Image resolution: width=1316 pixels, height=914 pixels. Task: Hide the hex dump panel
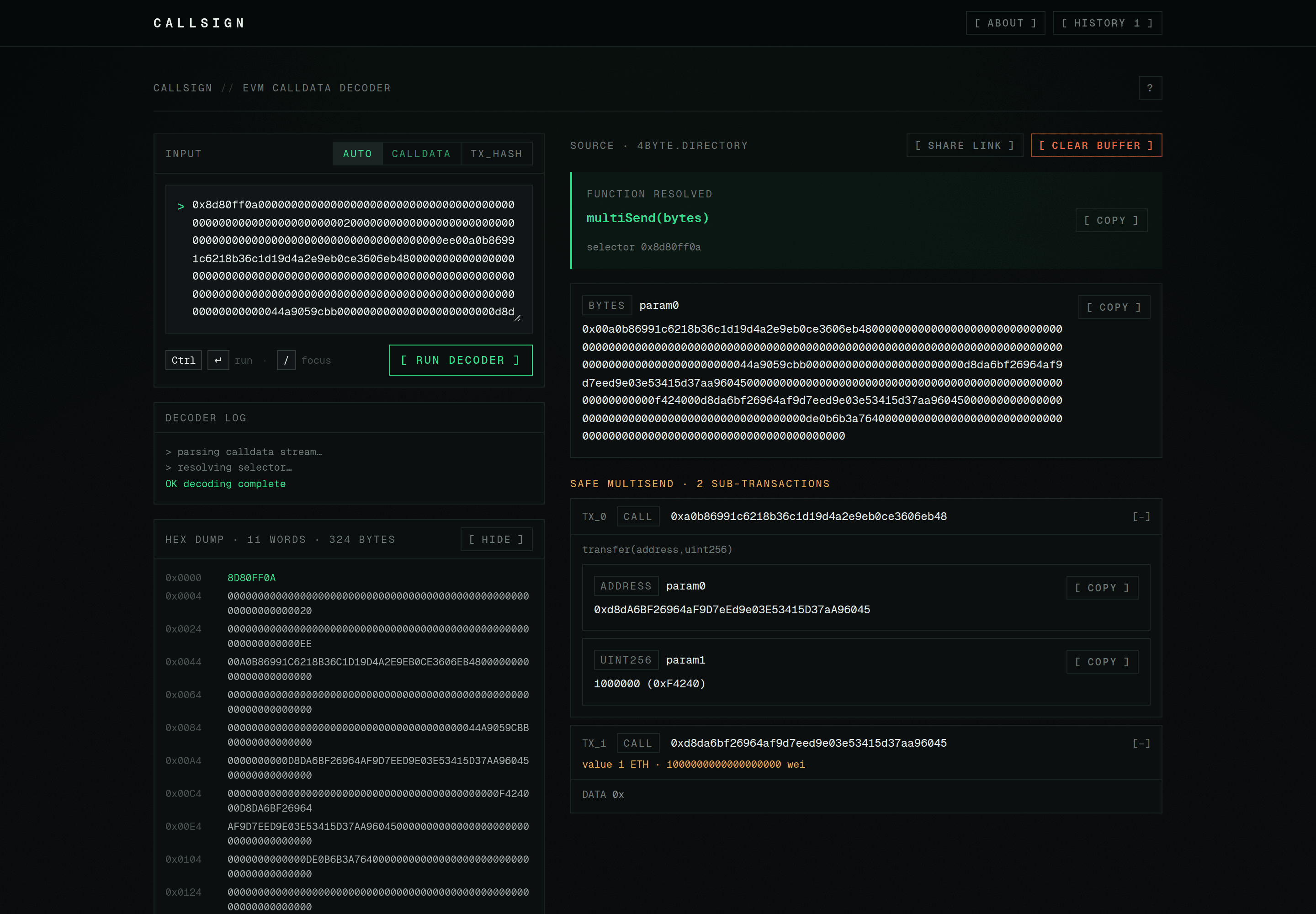point(496,539)
